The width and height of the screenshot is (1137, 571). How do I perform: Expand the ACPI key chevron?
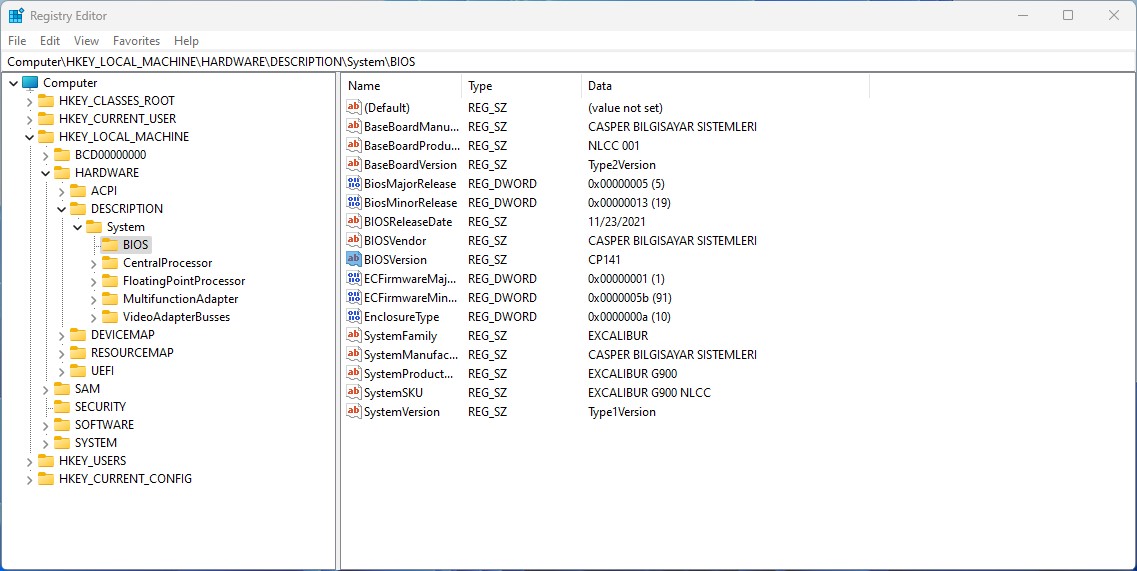tap(62, 192)
